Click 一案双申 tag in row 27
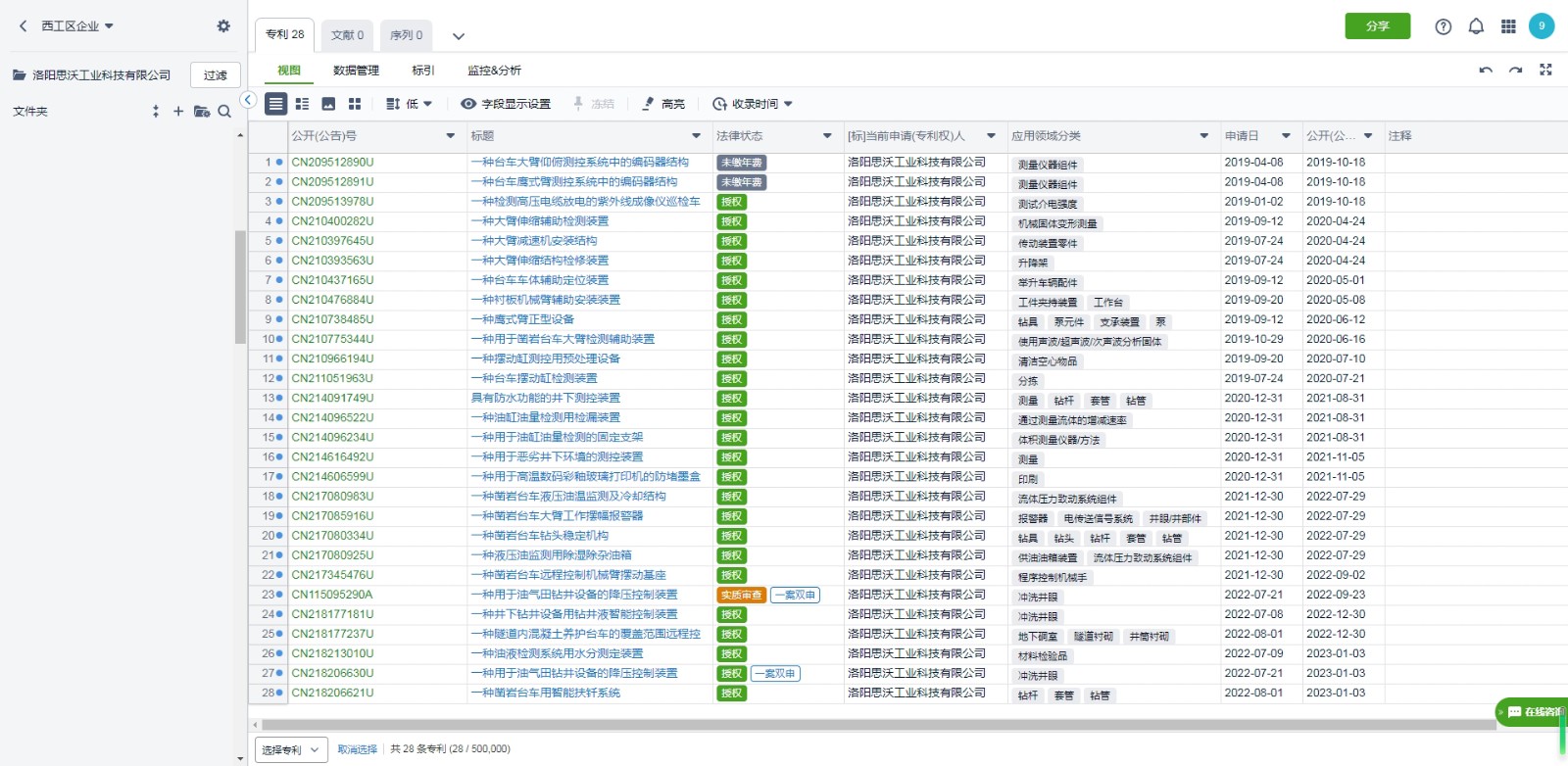 click(x=776, y=674)
